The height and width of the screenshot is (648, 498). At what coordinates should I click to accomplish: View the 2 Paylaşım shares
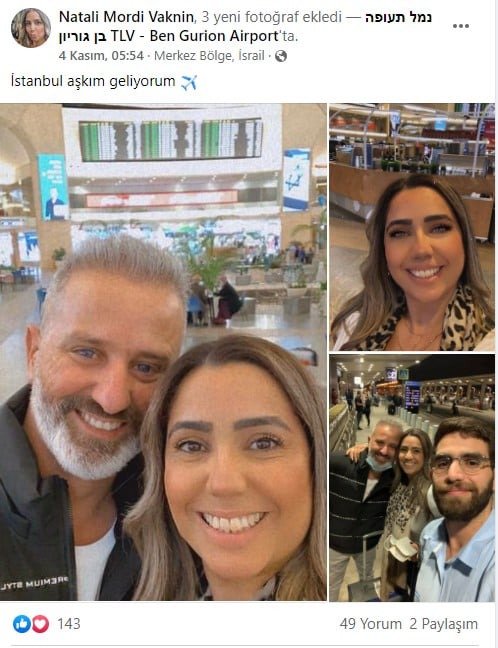coord(443,624)
